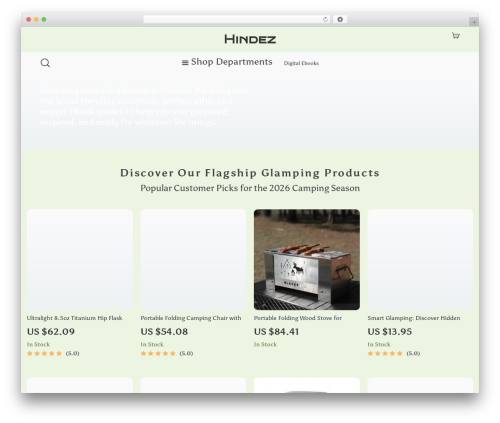Click the round button right of the address bar
500x423 pixels.
(340, 20)
